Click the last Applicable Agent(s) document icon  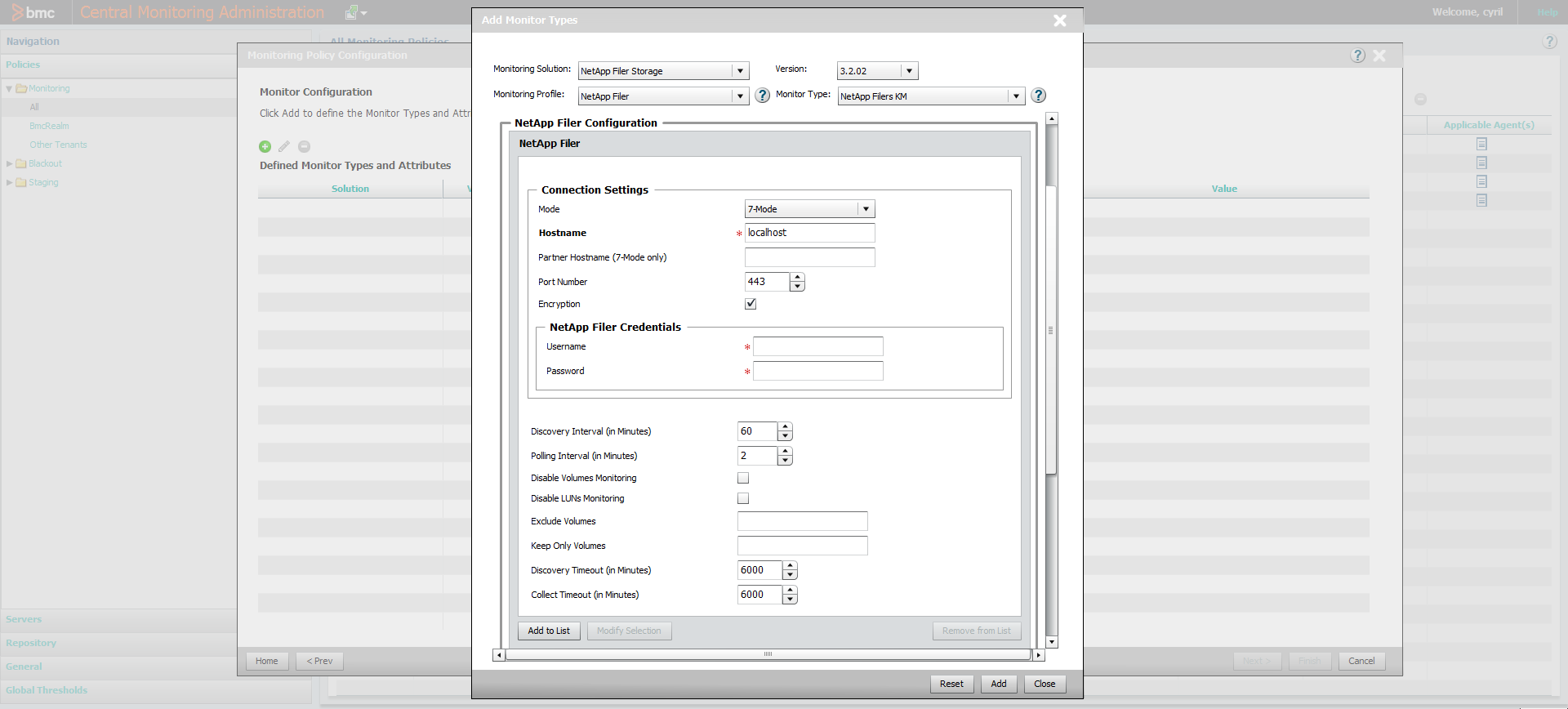tap(1481, 200)
